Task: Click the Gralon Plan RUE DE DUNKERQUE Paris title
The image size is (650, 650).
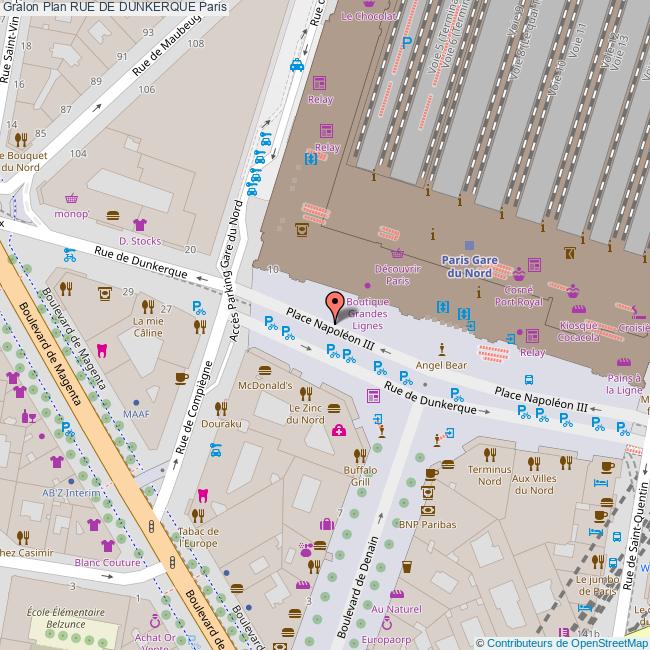Action: [x=115, y=7]
